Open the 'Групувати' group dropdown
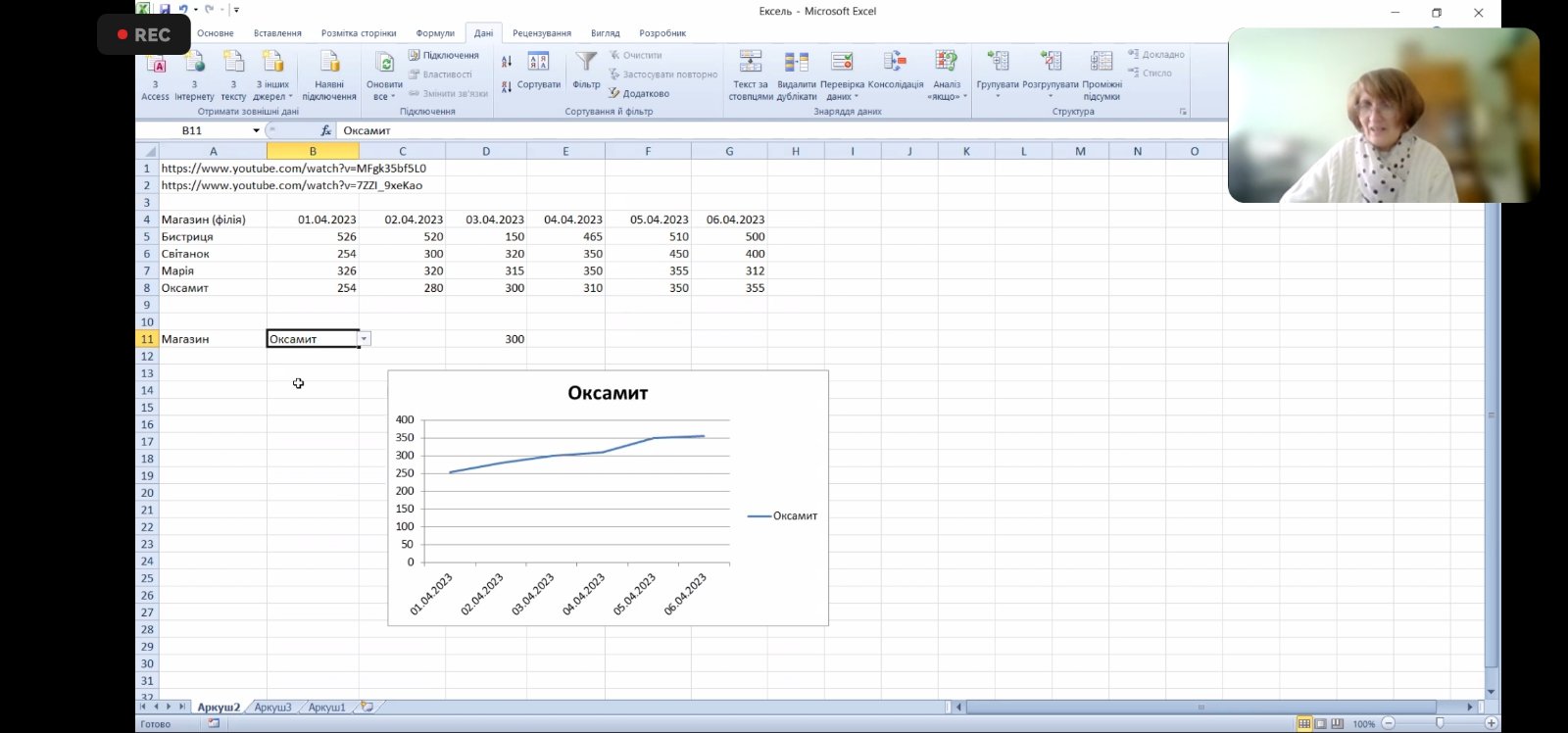This screenshot has width=1568, height=733. [998, 76]
